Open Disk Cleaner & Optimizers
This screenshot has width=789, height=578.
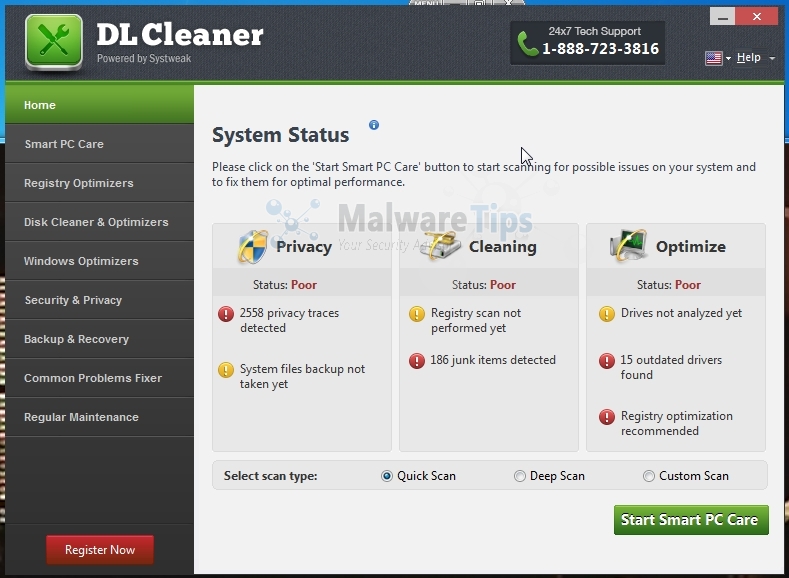pyautogui.click(x=100, y=222)
